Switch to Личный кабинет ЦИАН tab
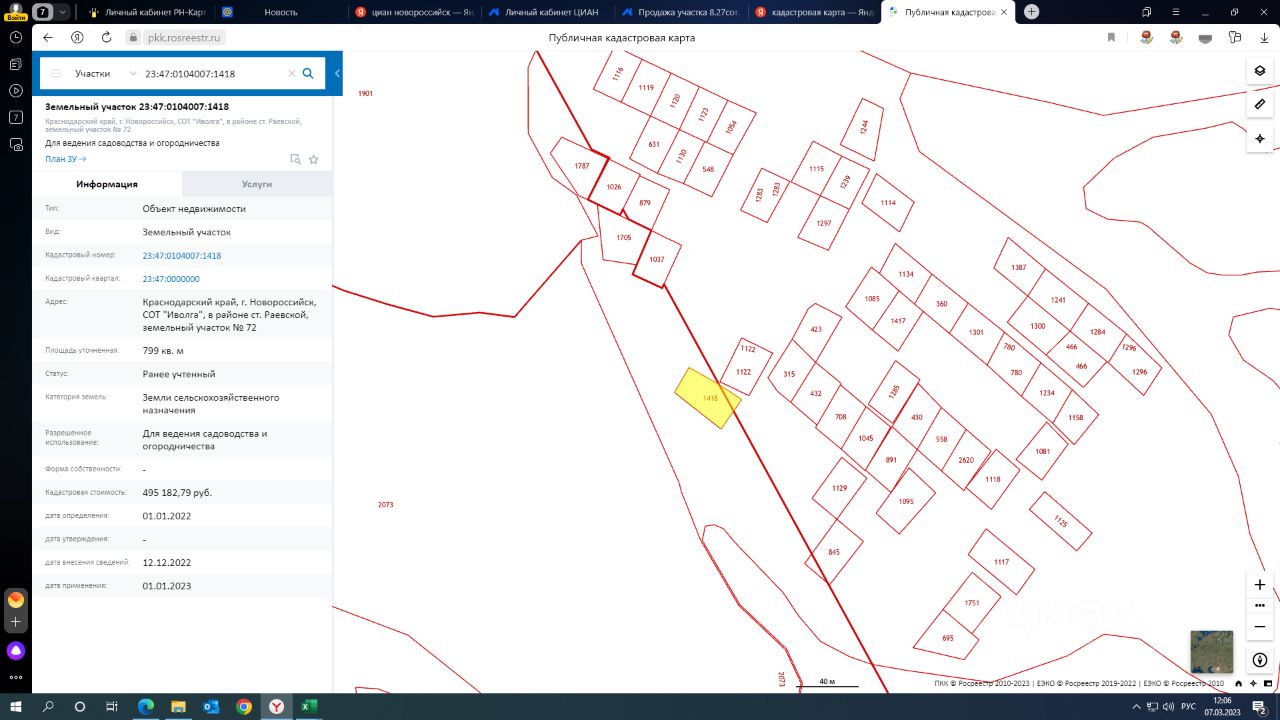Image resolution: width=1280 pixels, height=720 pixels. [548, 12]
